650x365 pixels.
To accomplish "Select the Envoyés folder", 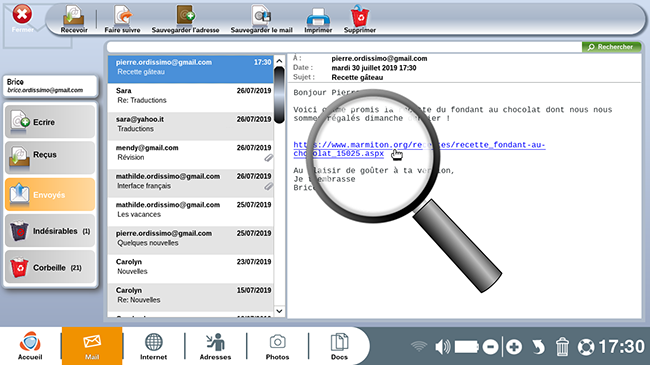I will [50, 194].
